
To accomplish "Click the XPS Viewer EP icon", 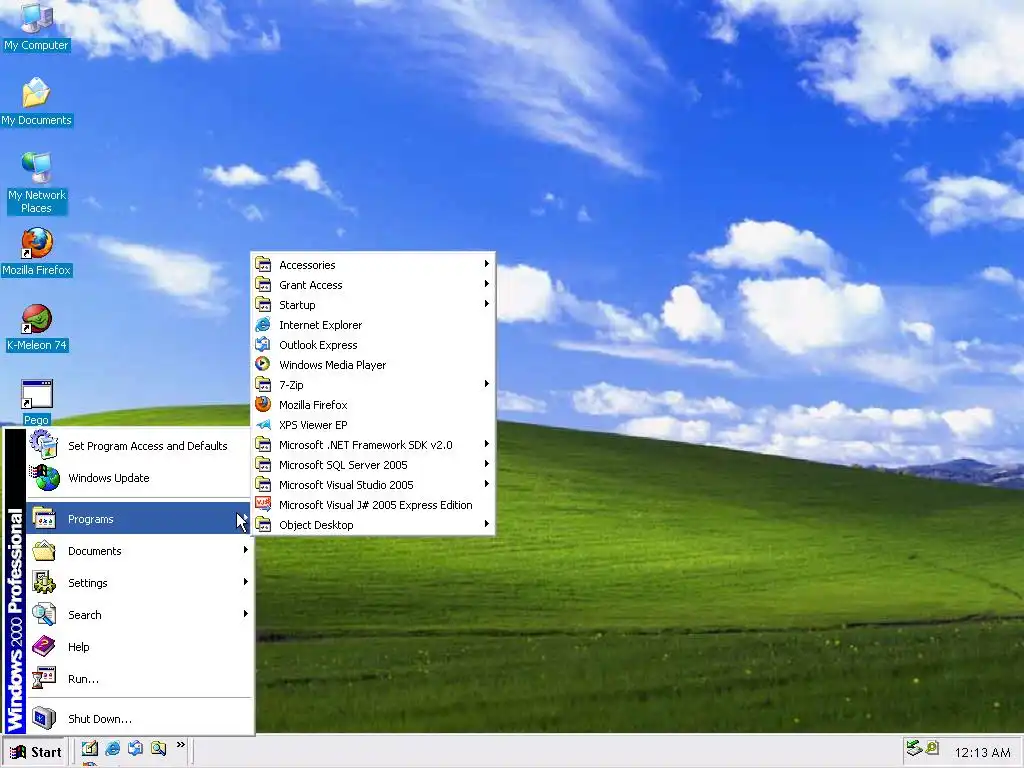I will [x=263, y=424].
